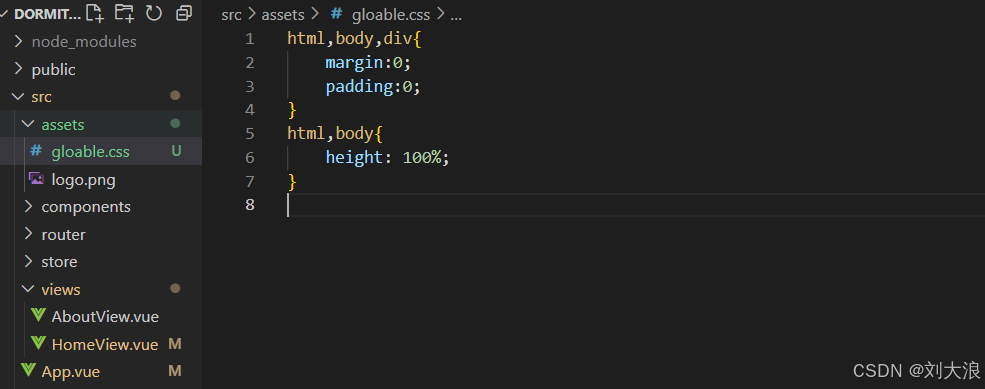Collapse the assets folder chevron

(x=28, y=124)
